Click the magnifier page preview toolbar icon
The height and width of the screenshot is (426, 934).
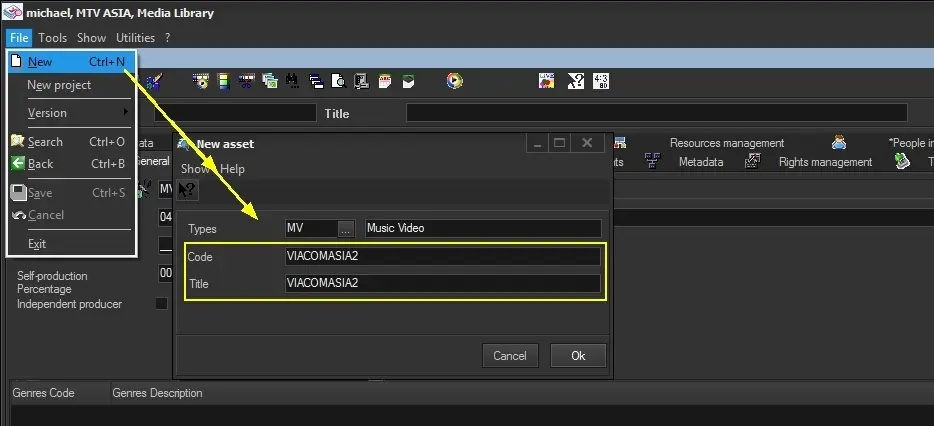coord(339,81)
